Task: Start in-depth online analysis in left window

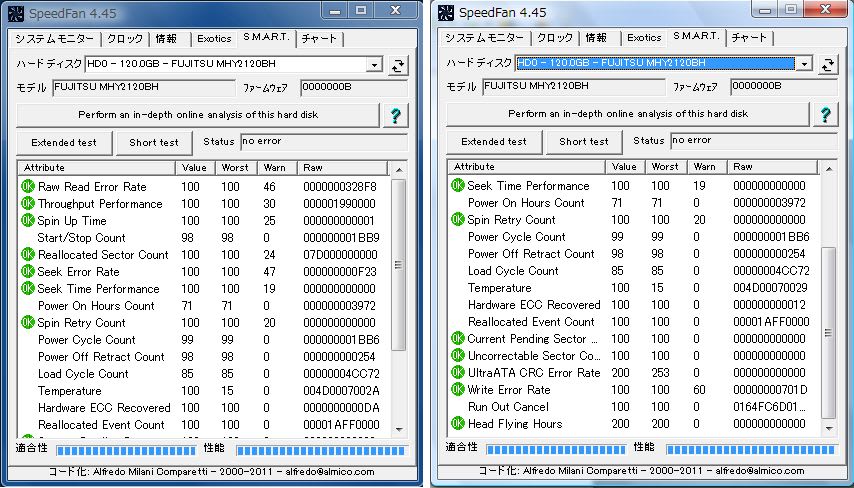Action: 198,115
